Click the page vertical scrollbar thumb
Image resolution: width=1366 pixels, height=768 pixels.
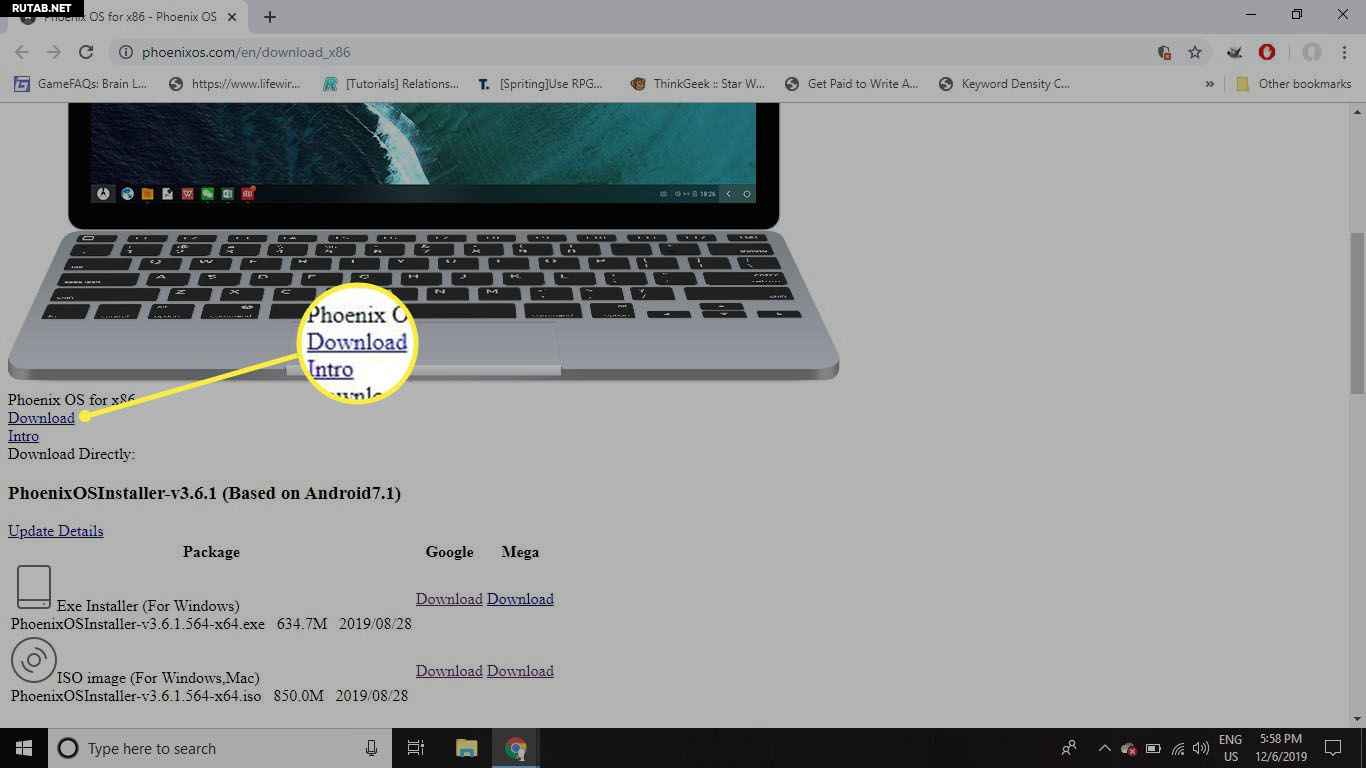pyautogui.click(x=1357, y=313)
